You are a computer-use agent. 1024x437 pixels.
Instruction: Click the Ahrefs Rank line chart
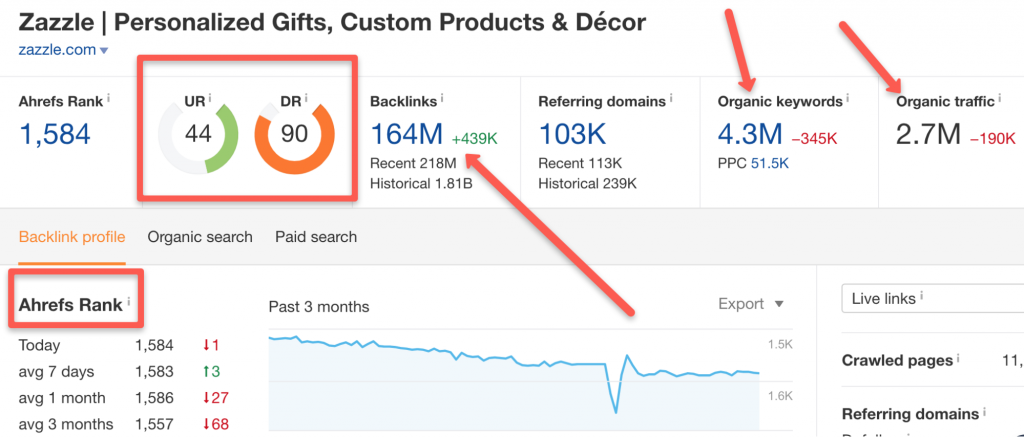(x=514, y=381)
